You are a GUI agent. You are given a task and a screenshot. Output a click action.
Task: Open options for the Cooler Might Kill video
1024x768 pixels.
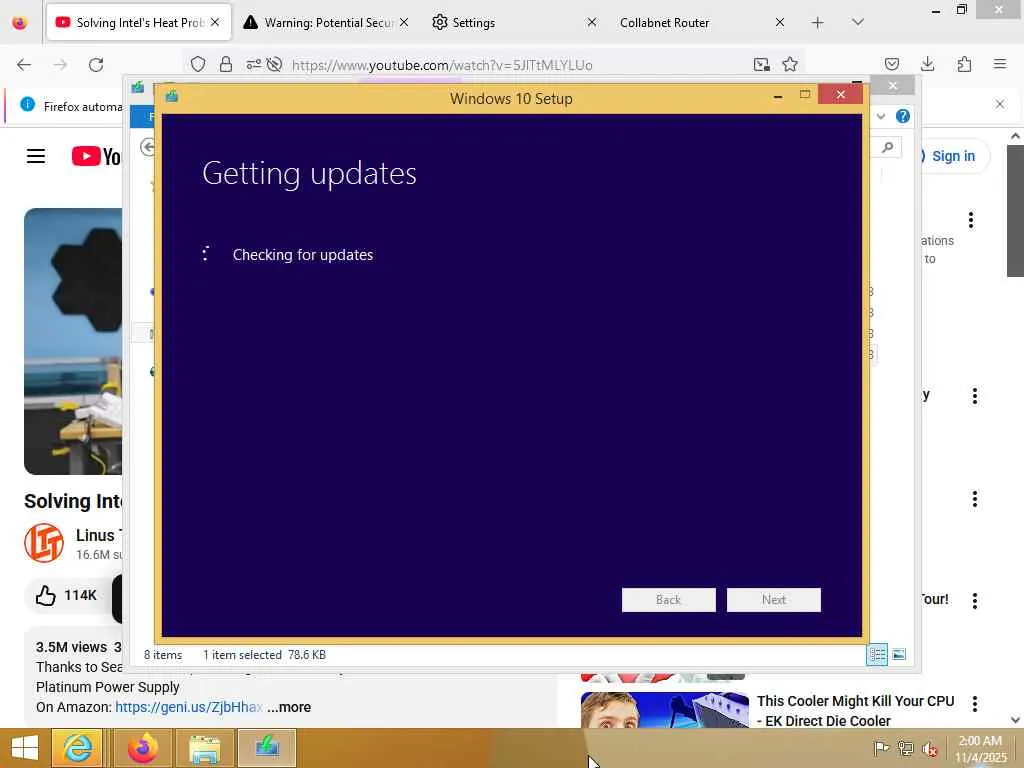(974, 704)
